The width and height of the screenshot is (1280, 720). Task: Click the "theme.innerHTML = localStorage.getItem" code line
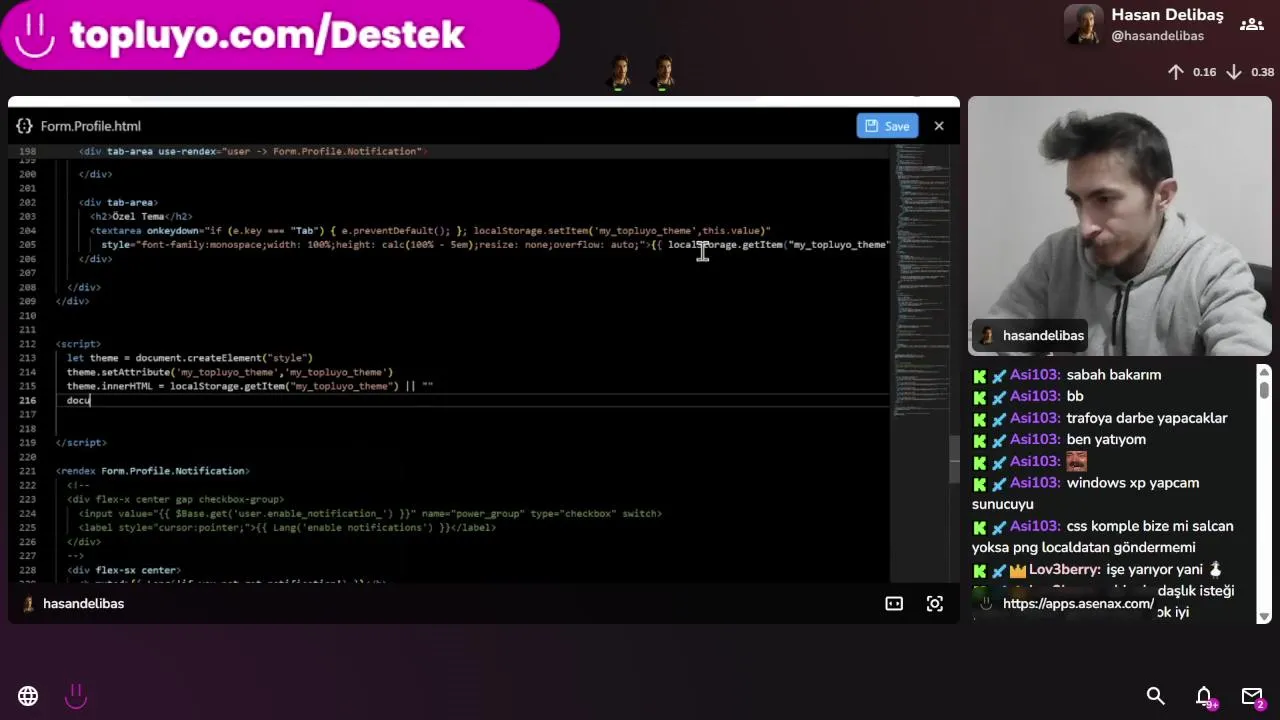(250, 386)
